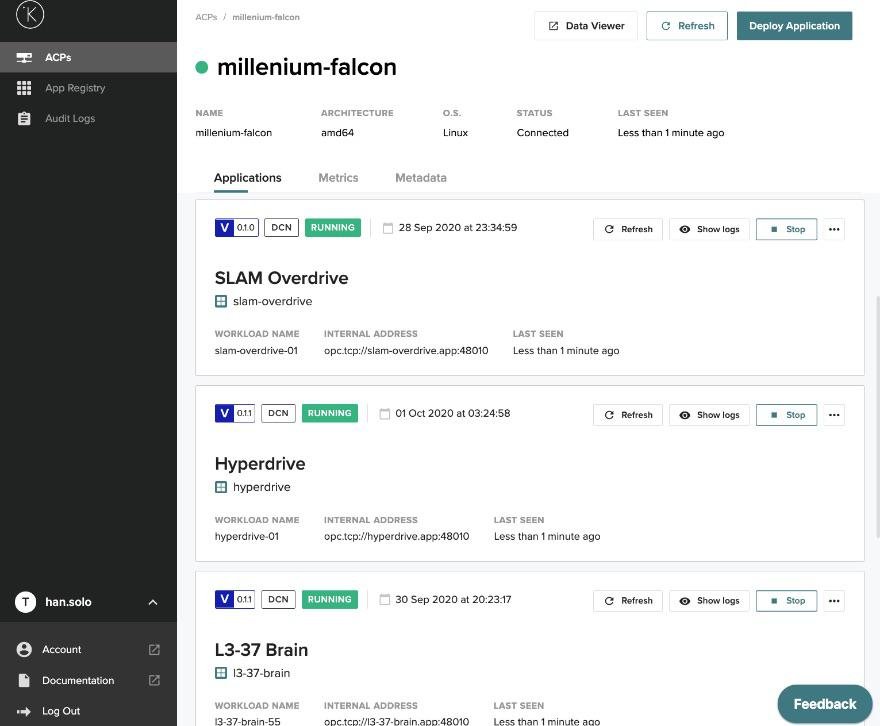Click the App Registry grid icon
The image size is (880, 726).
[x=24, y=88]
